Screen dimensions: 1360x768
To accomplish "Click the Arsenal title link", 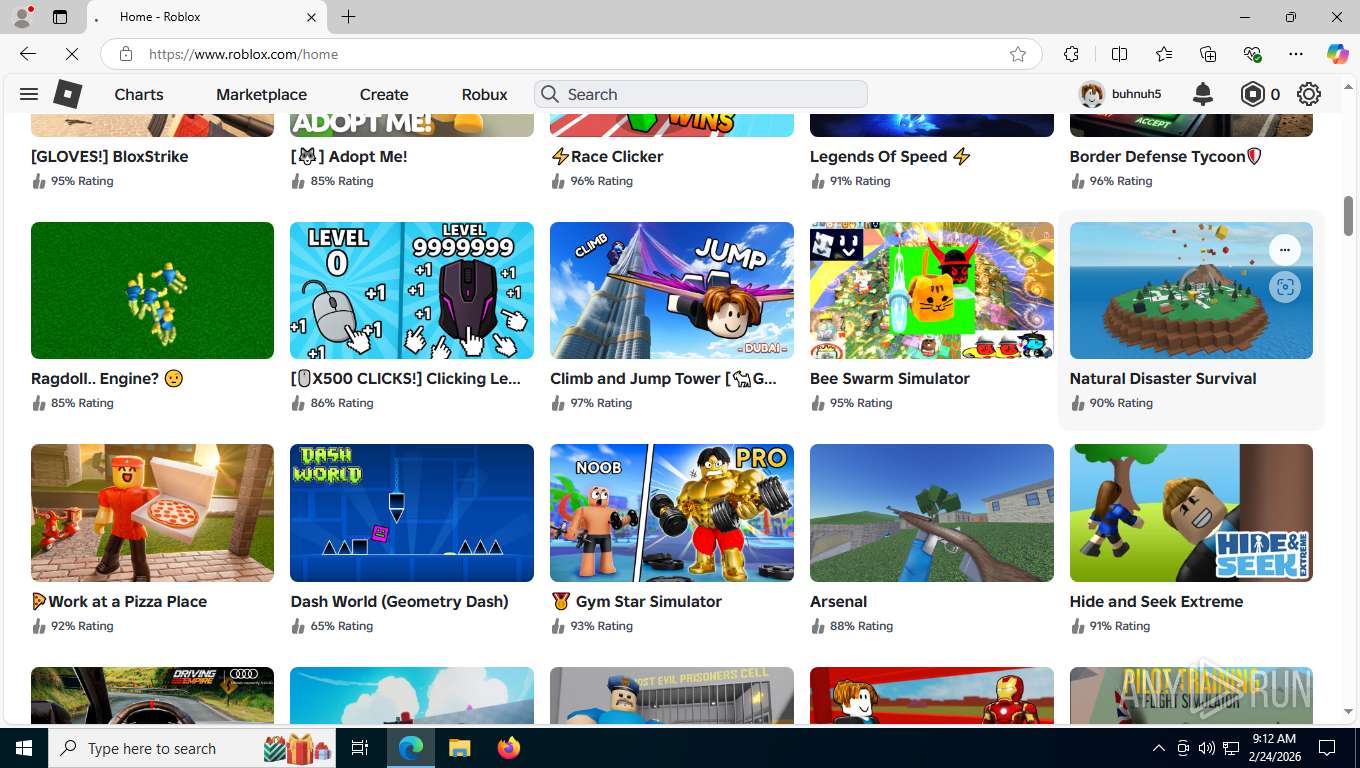I will point(838,602).
